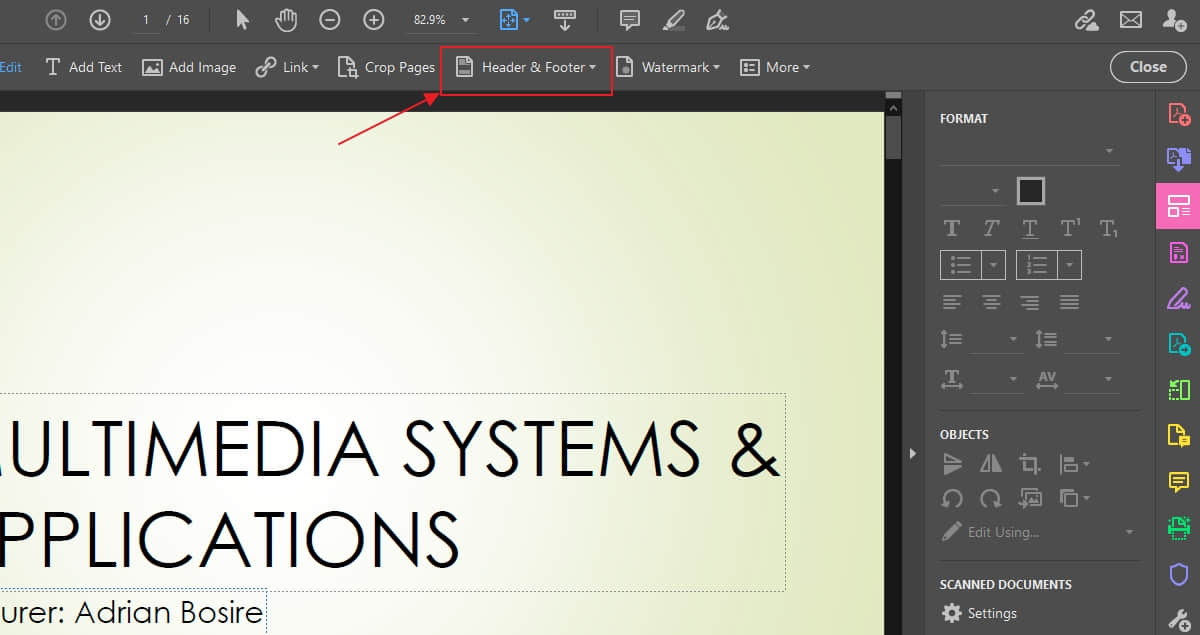Go to the next page arrow
The image size is (1200, 635).
pyautogui.click(x=99, y=19)
